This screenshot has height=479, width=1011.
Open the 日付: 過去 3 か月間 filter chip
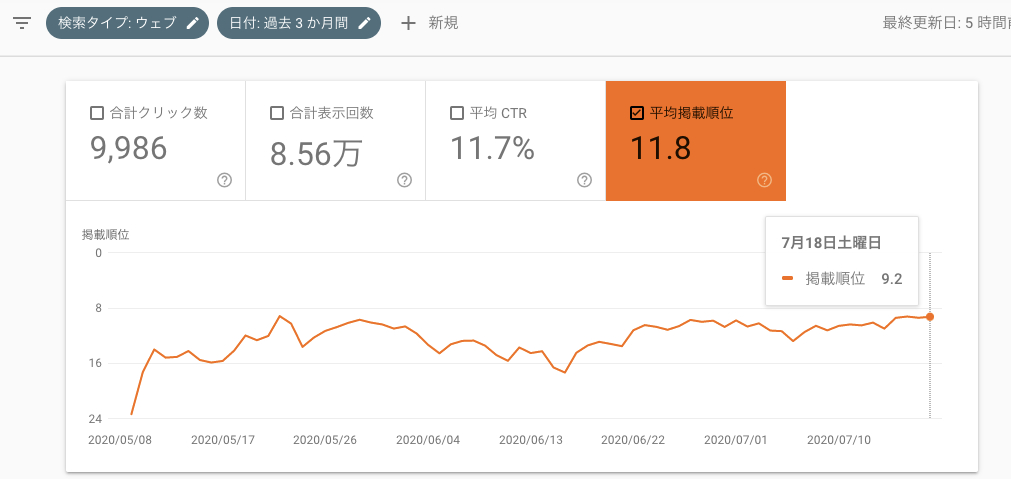point(299,23)
